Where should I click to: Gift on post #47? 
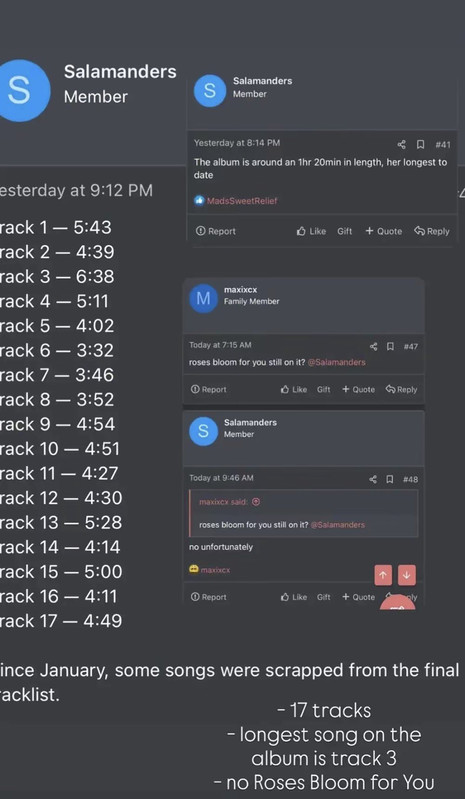pyautogui.click(x=323, y=389)
